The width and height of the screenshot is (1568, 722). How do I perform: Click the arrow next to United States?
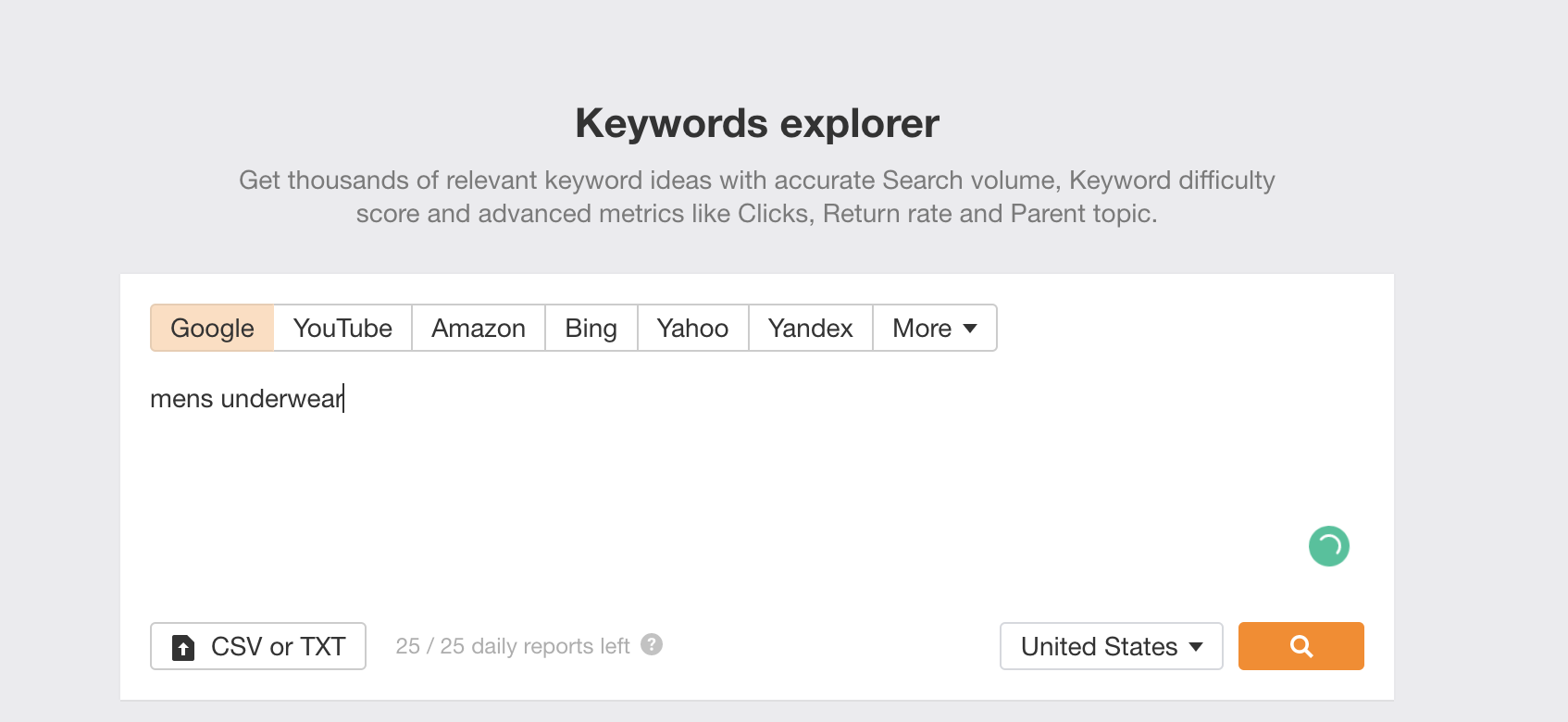click(1196, 647)
